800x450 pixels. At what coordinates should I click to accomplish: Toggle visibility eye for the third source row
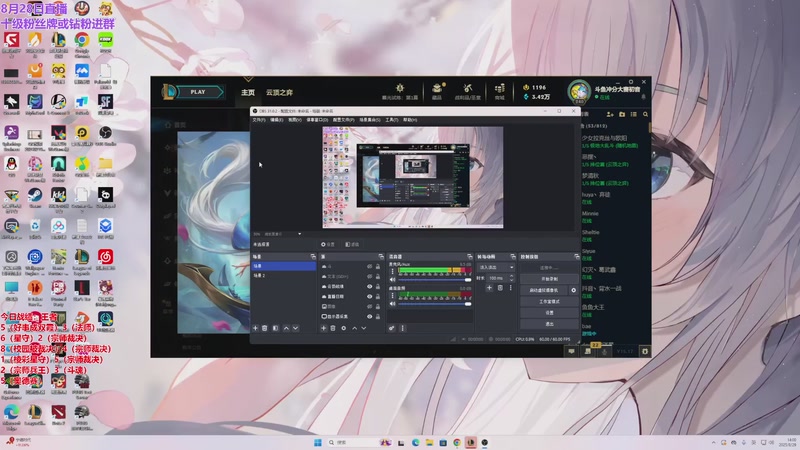pos(369,286)
